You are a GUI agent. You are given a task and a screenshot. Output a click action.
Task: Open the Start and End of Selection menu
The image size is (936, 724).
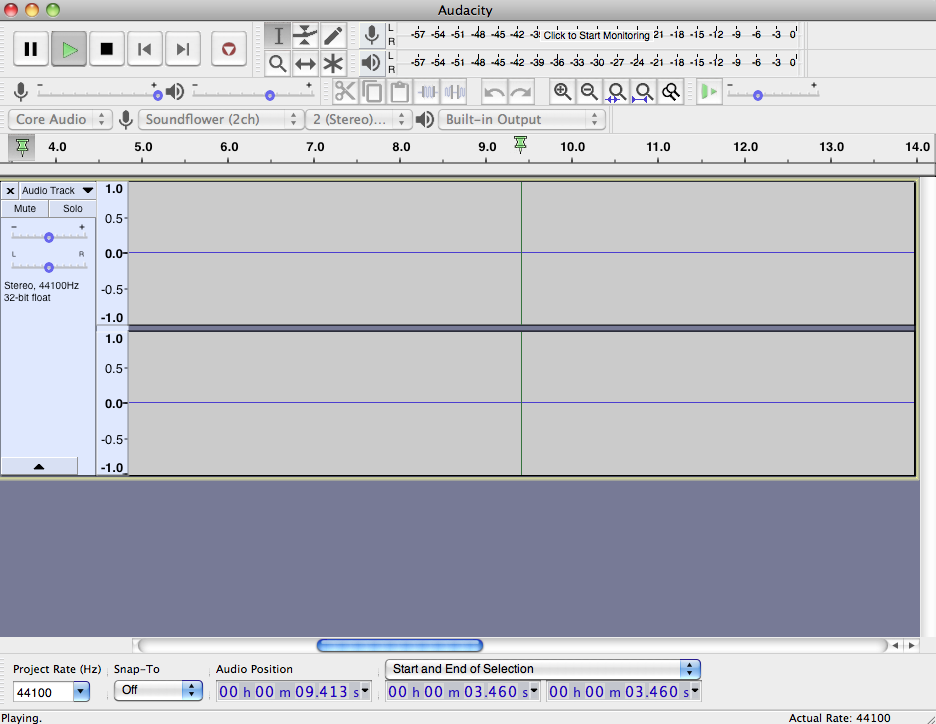(x=543, y=669)
